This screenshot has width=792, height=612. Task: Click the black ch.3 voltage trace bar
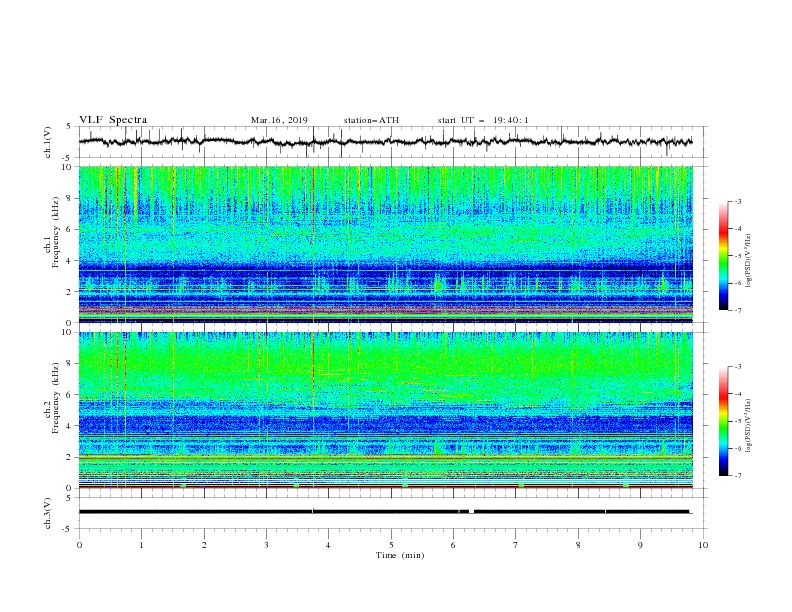(384, 512)
